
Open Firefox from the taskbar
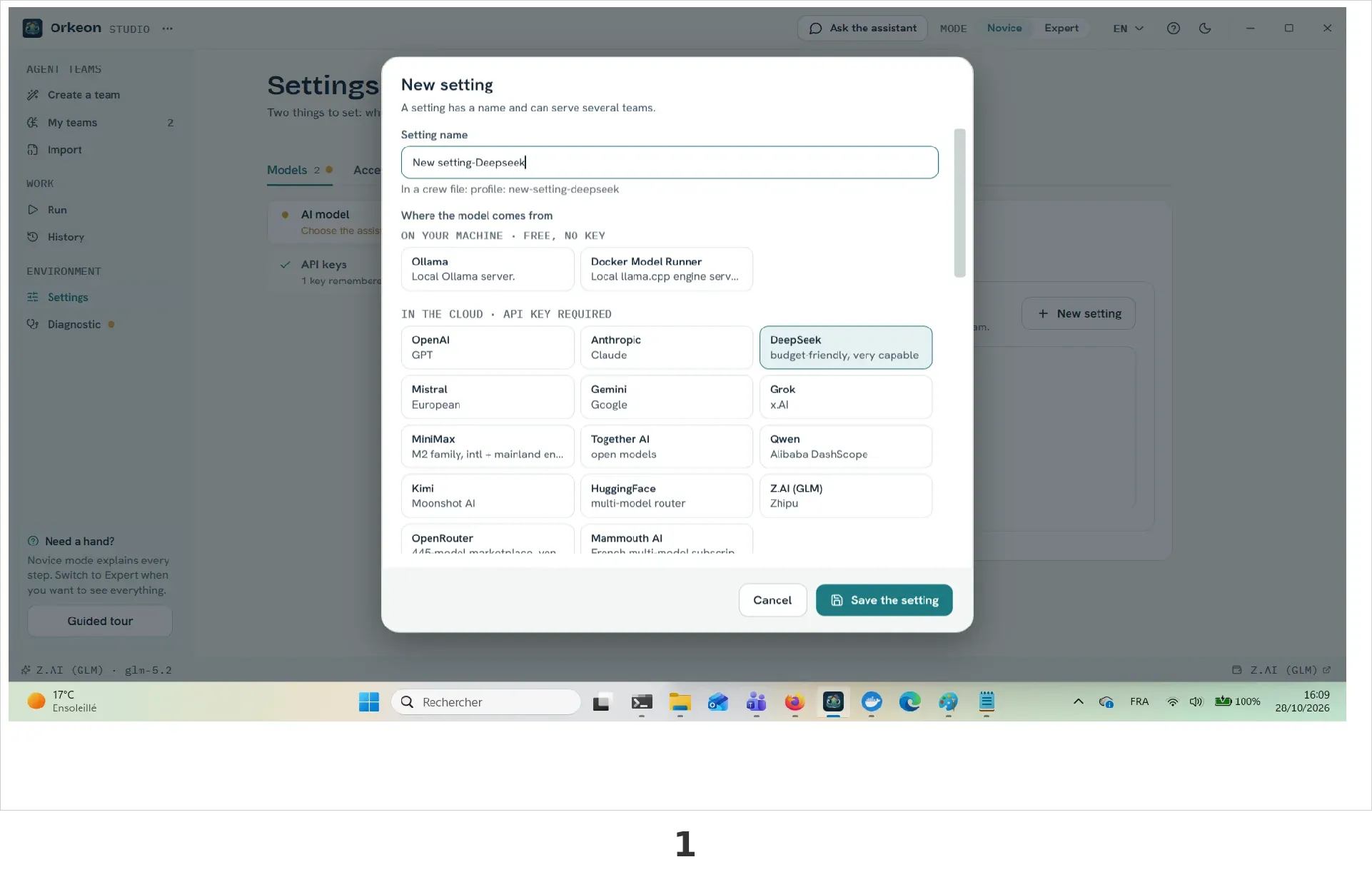[x=795, y=702]
